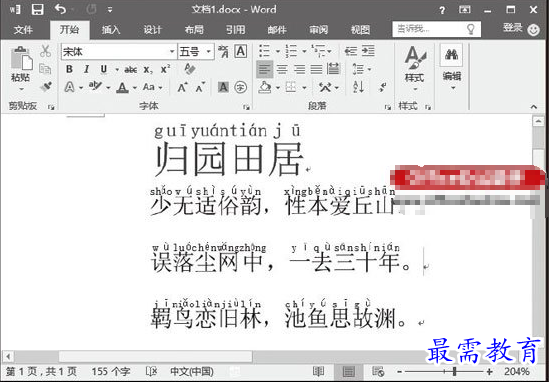Click the Shading paint bucket icon
549x382 pixels.
(265, 87)
